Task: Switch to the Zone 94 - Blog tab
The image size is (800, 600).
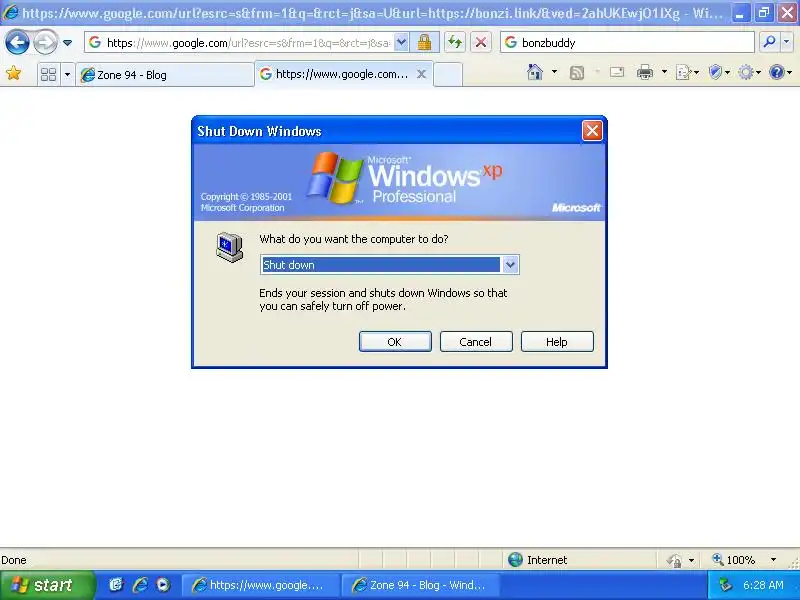Action: (165, 75)
